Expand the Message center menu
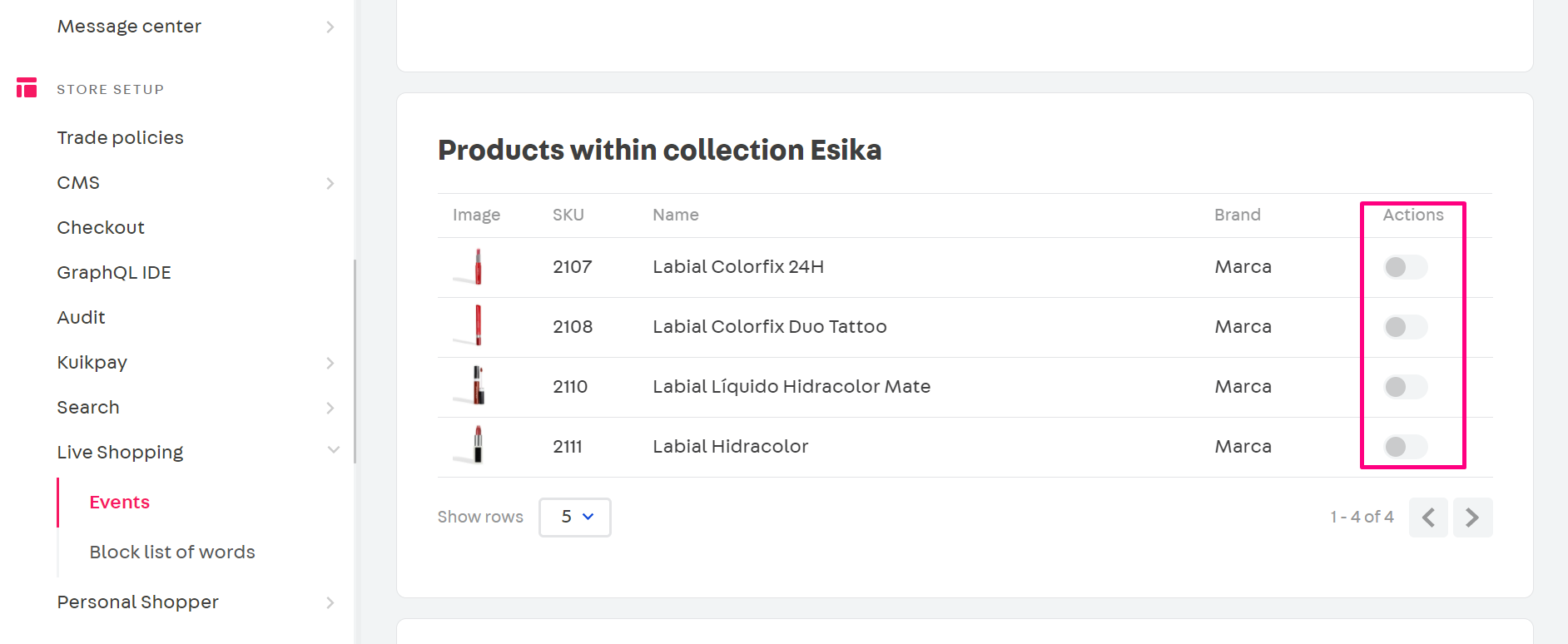 pos(330,27)
